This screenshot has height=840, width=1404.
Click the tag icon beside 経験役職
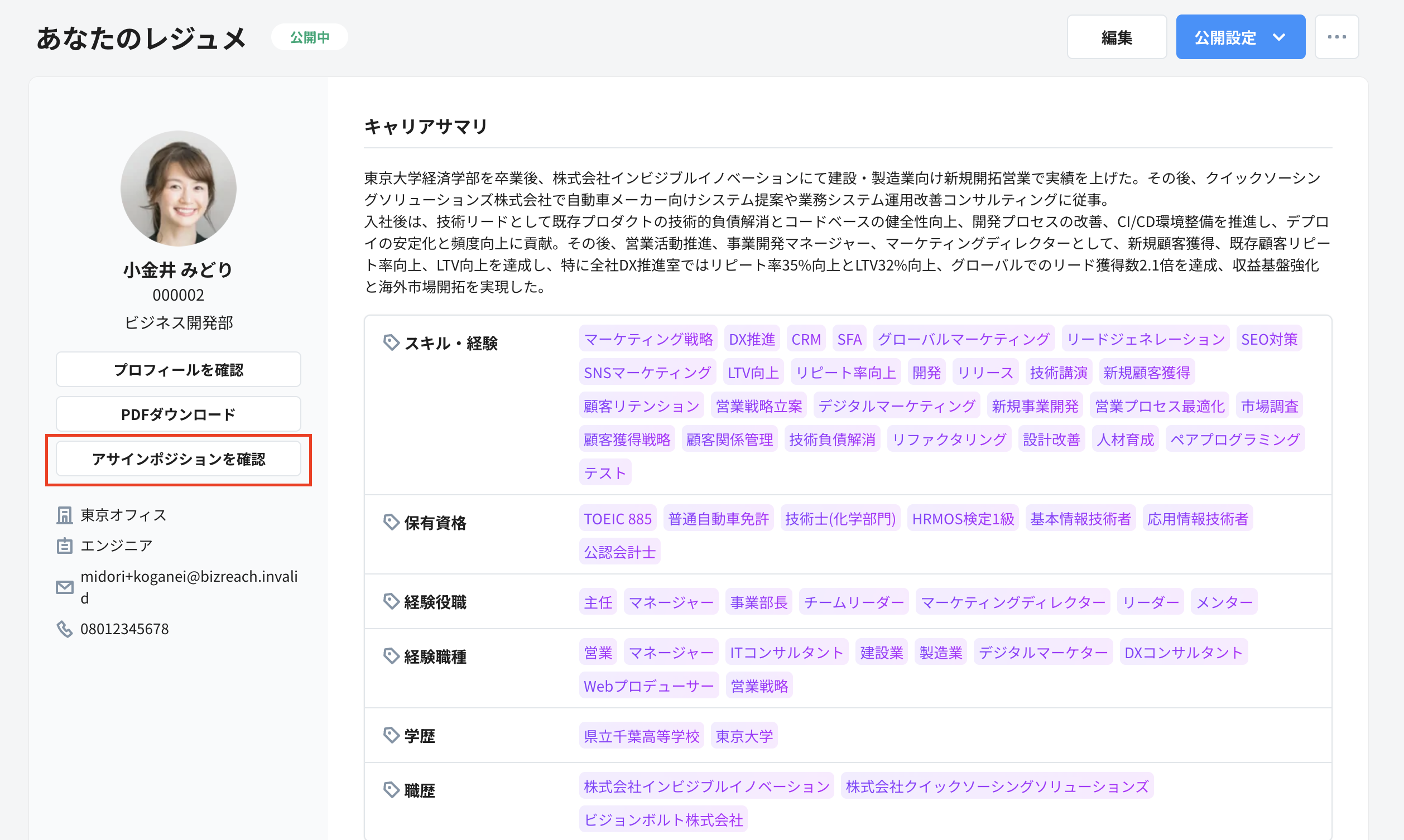point(391,601)
